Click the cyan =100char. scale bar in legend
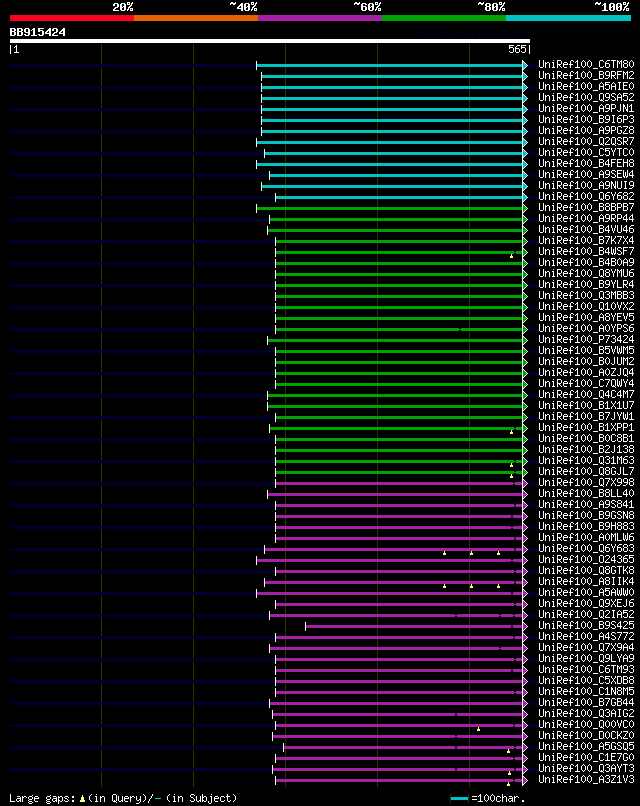The height and width of the screenshot is (806, 640). (459, 798)
